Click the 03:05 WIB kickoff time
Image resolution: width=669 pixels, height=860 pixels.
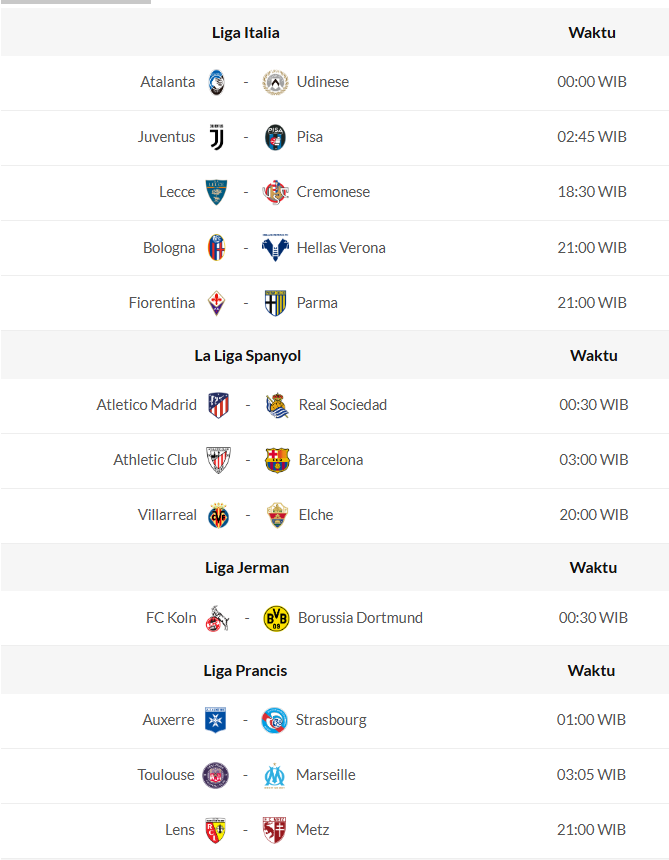pyautogui.click(x=591, y=775)
